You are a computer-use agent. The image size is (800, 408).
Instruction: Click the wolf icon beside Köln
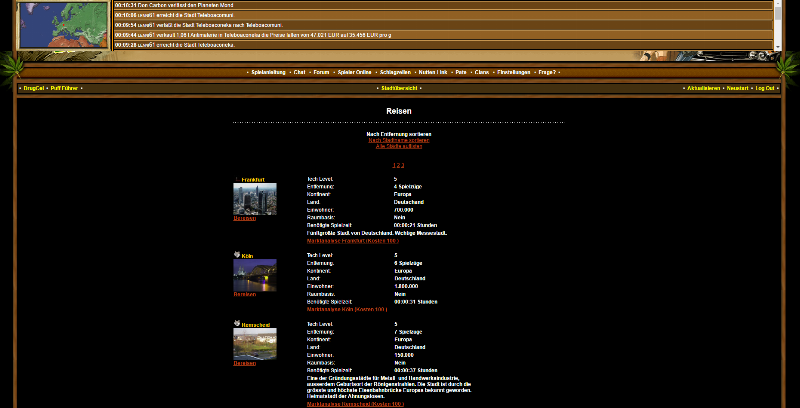(x=237, y=255)
